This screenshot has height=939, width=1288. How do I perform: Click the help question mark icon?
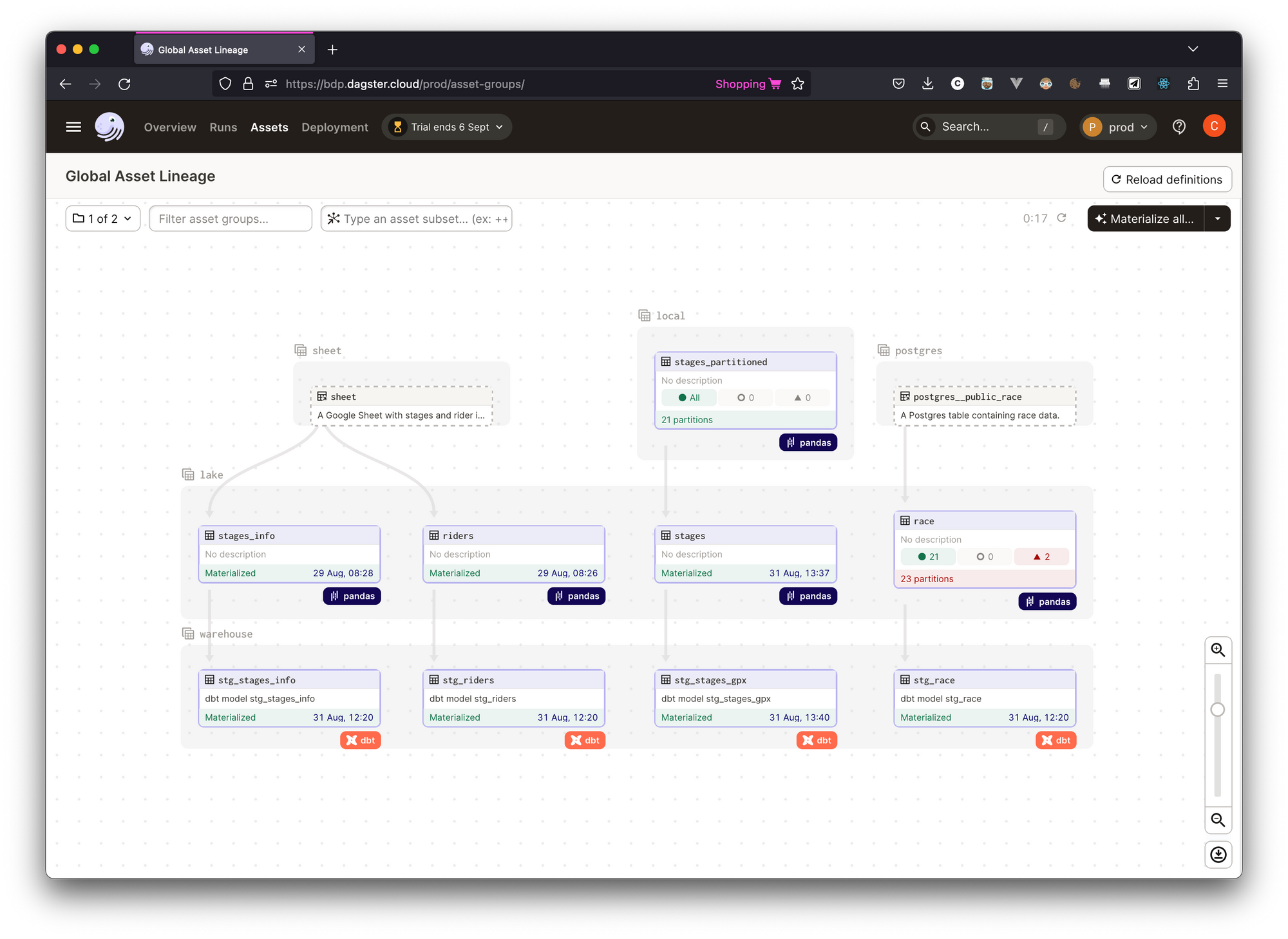point(1179,127)
